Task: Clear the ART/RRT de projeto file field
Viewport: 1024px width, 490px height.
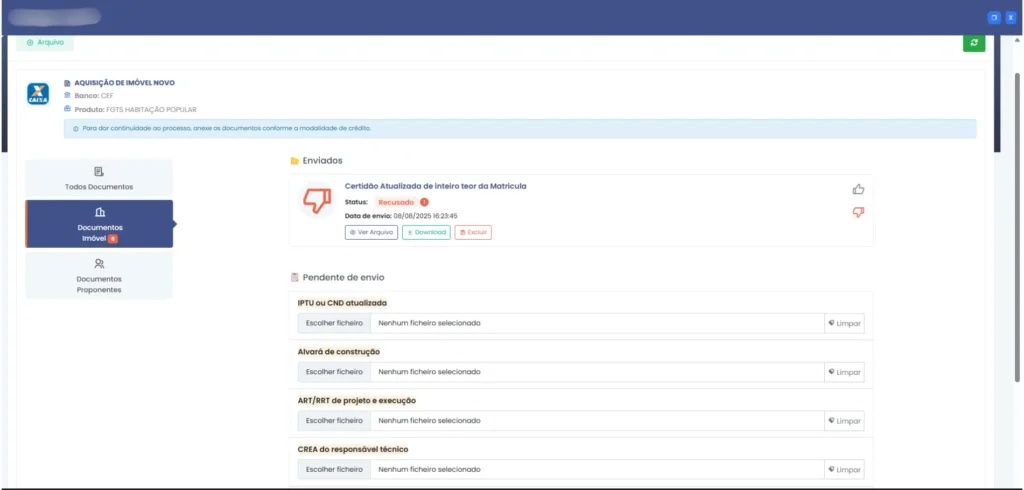Action: pyautogui.click(x=844, y=421)
